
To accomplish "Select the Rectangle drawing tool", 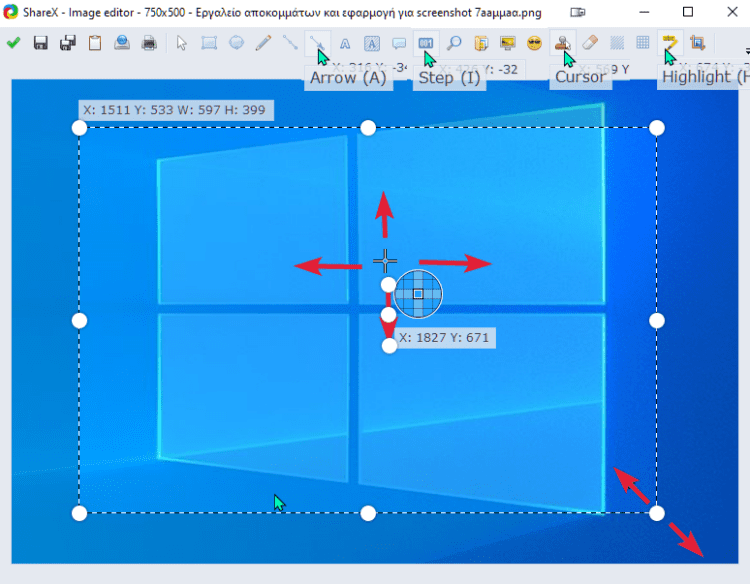I will [x=209, y=43].
